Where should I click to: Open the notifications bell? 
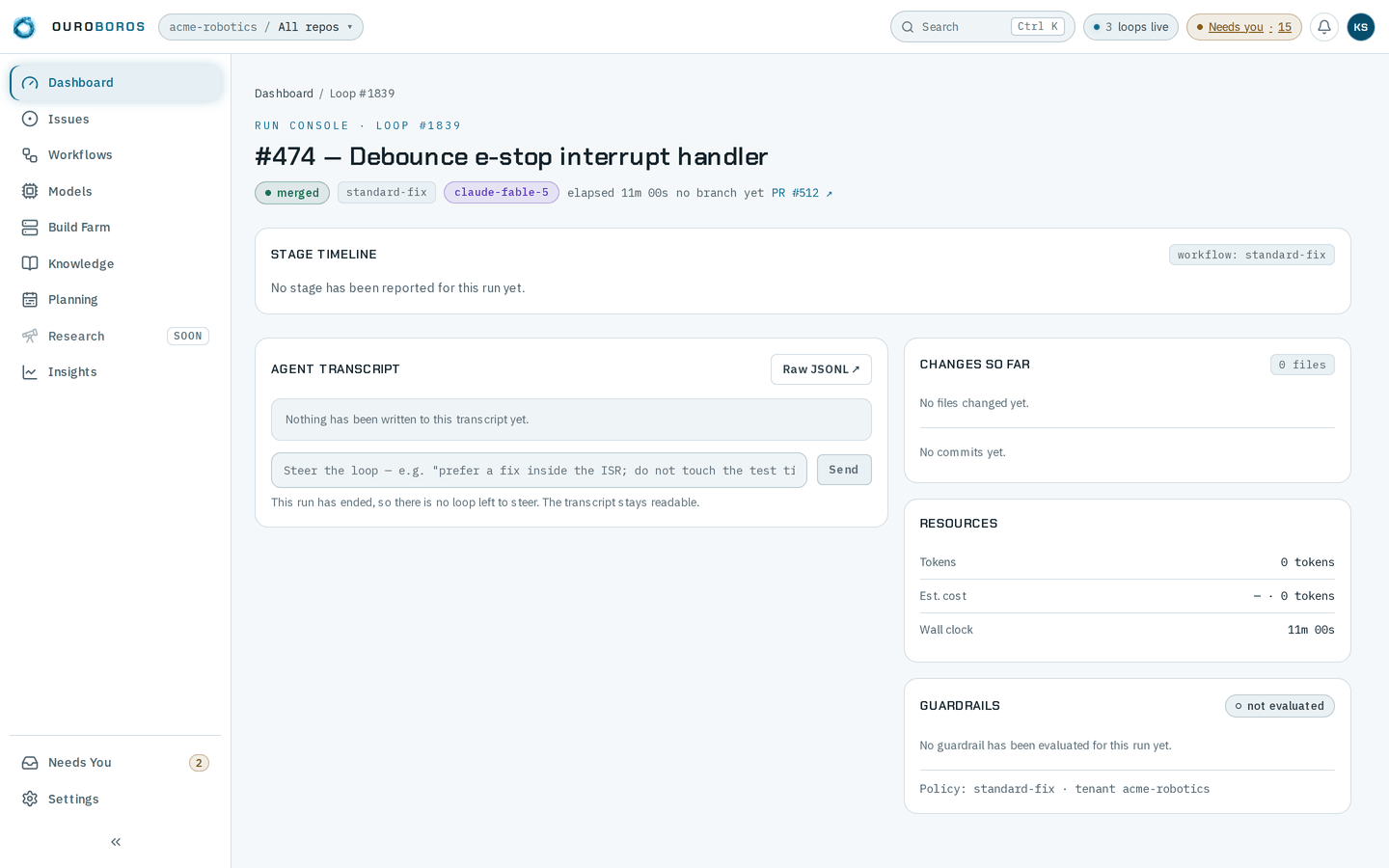click(x=1324, y=27)
